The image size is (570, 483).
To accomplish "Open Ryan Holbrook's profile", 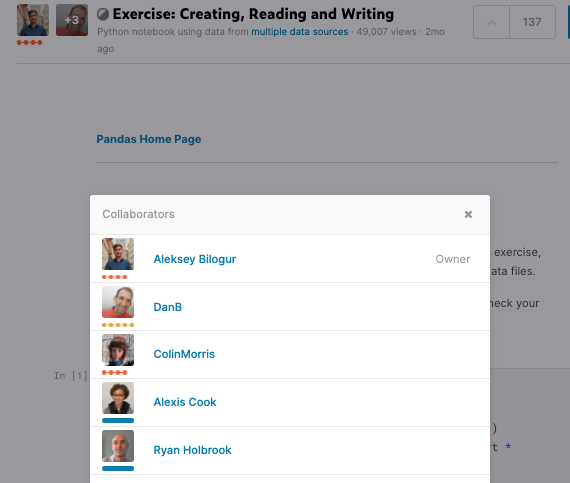I will (x=192, y=450).
